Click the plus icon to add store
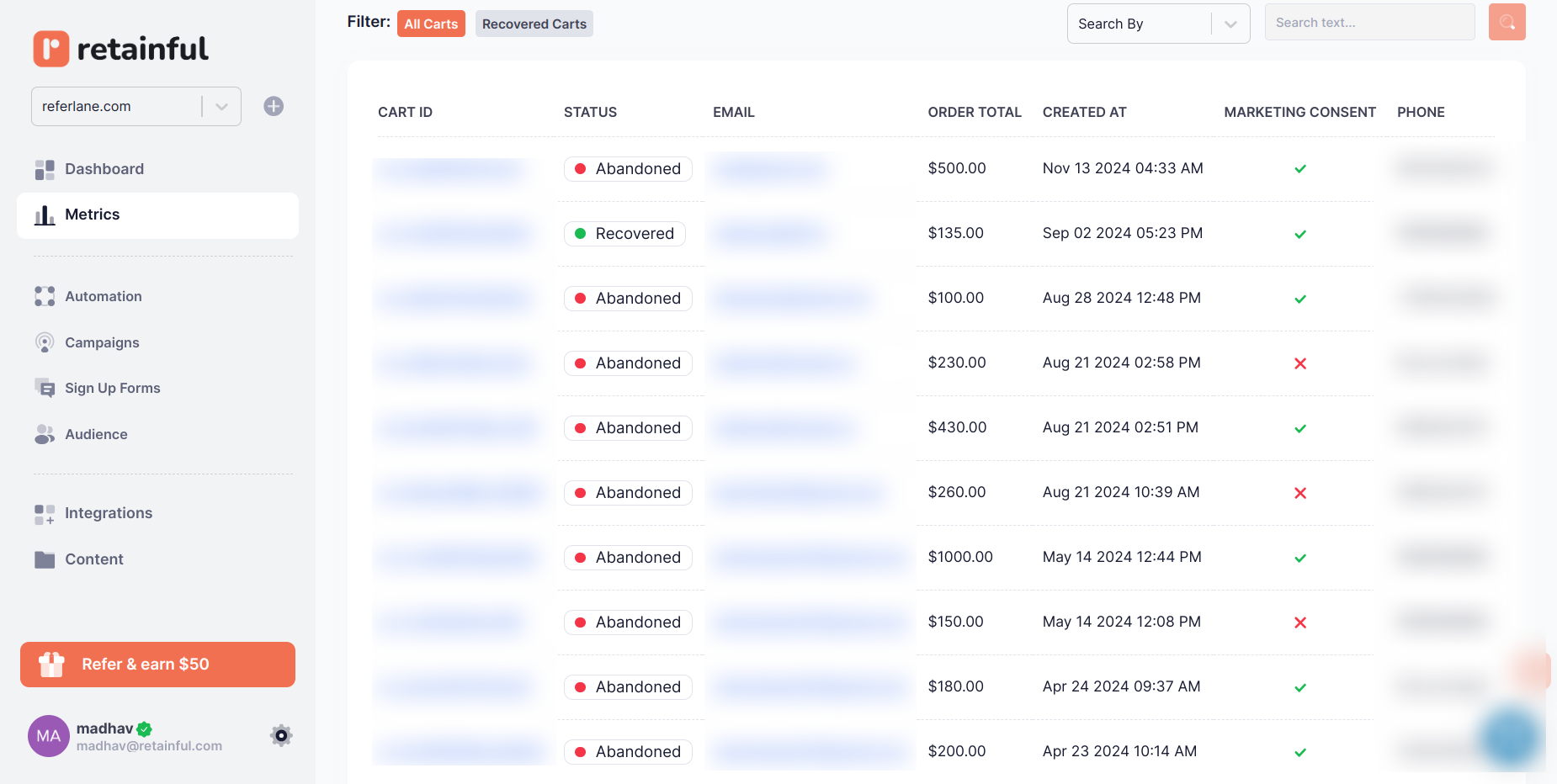 [x=274, y=106]
